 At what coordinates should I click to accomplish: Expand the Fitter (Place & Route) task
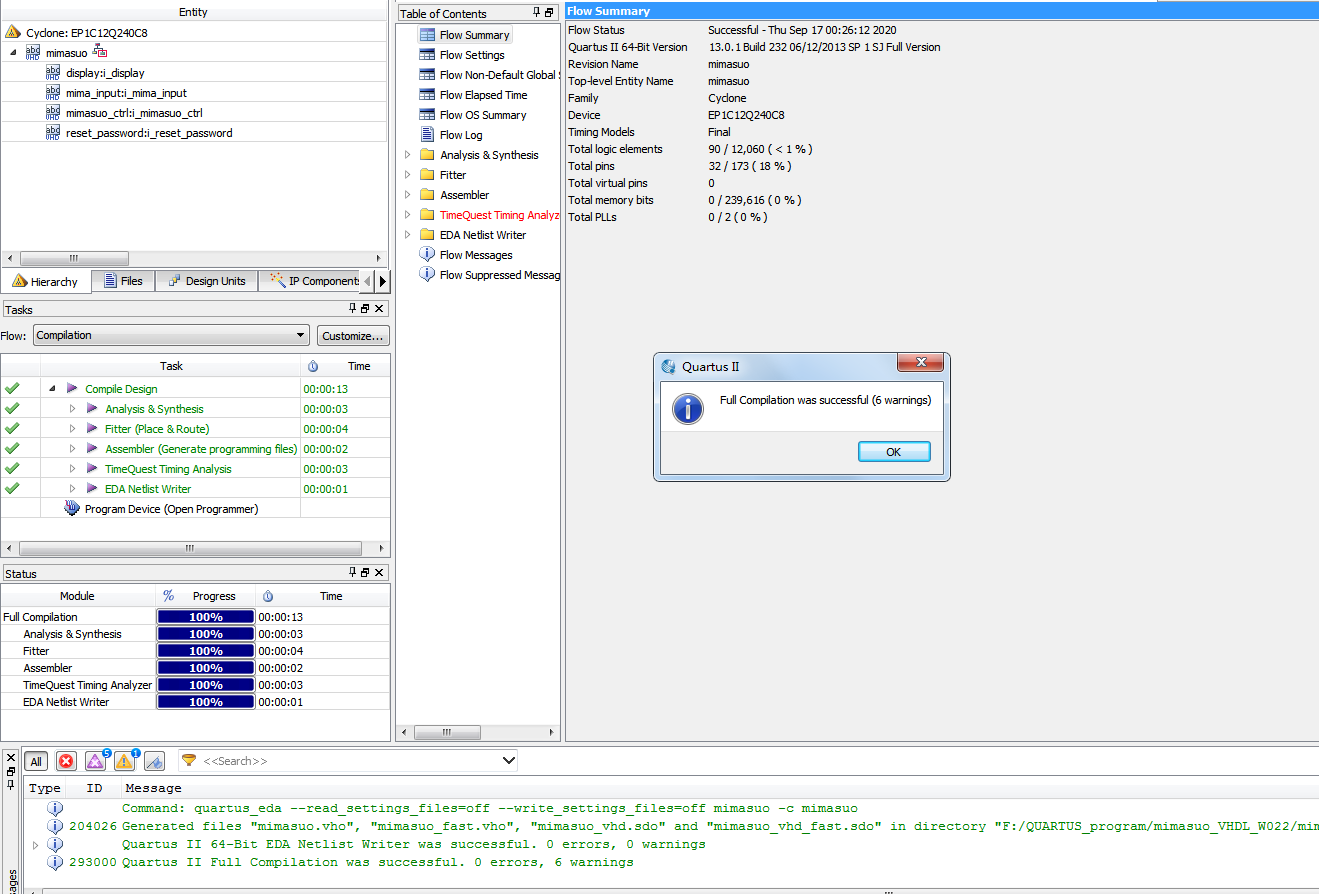tap(72, 428)
